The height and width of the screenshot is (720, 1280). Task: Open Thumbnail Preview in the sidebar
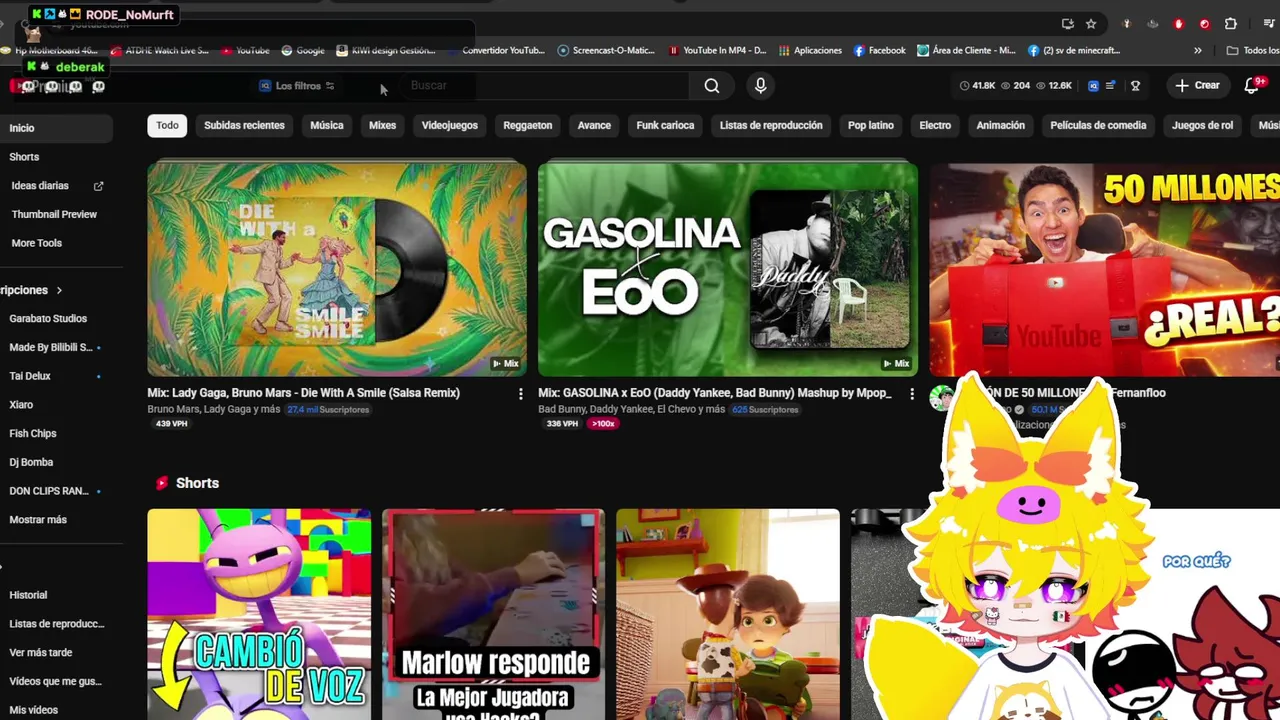pos(56,214)
